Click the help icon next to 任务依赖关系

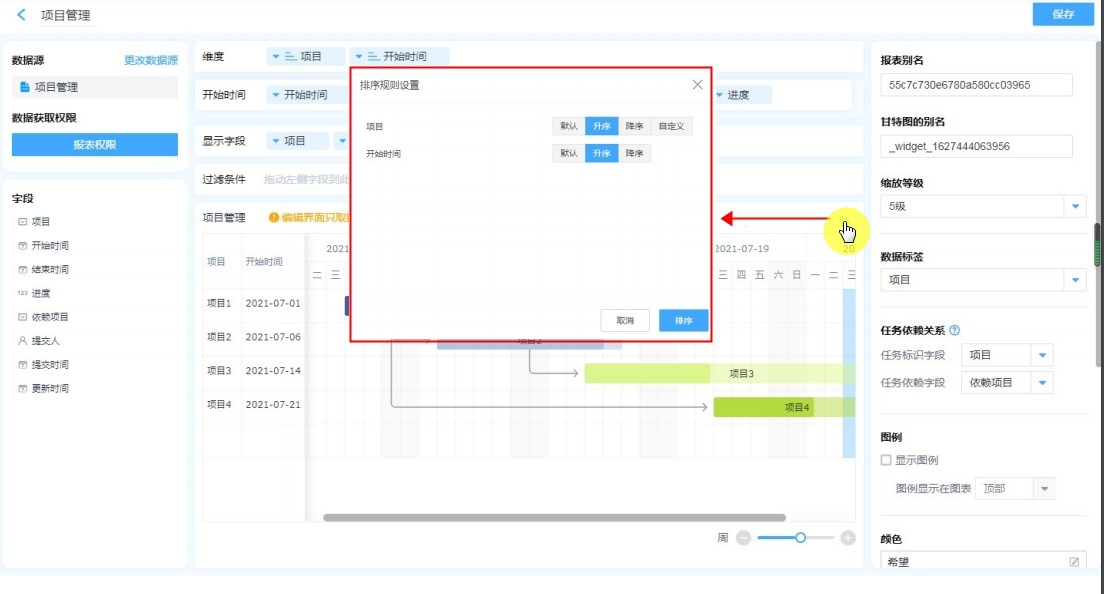[x=954, y=331]
